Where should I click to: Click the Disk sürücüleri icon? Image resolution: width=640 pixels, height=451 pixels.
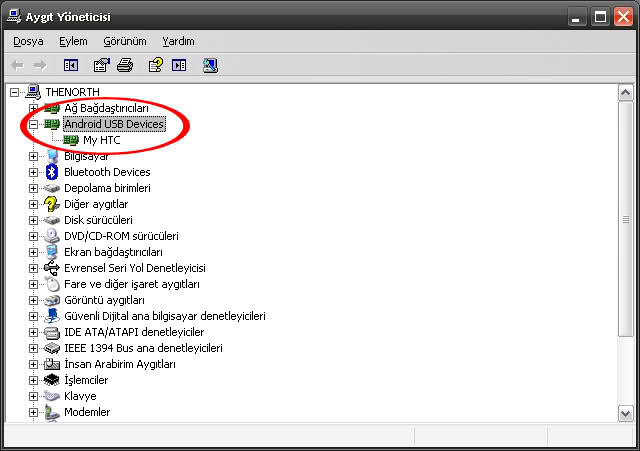point(52,220)
